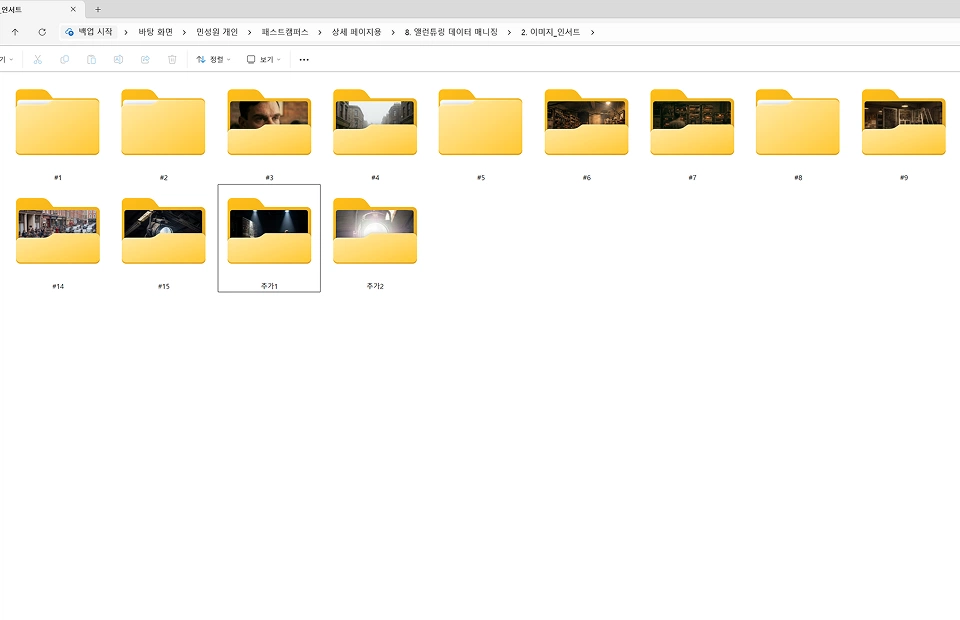This screenshot has width=960, height=620.
Task: Navigate to 바탕 화면 breadcrumb
Action: (156, 32)
